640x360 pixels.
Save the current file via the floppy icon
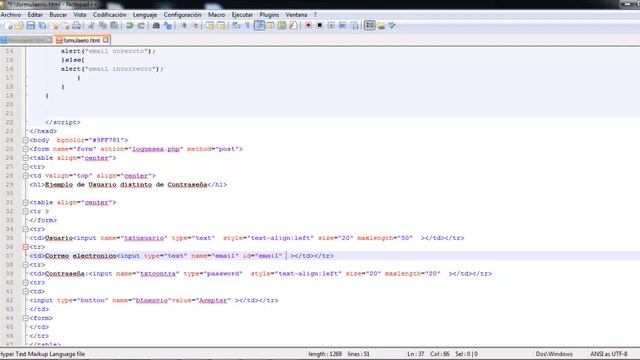click(x=31, y=26)
